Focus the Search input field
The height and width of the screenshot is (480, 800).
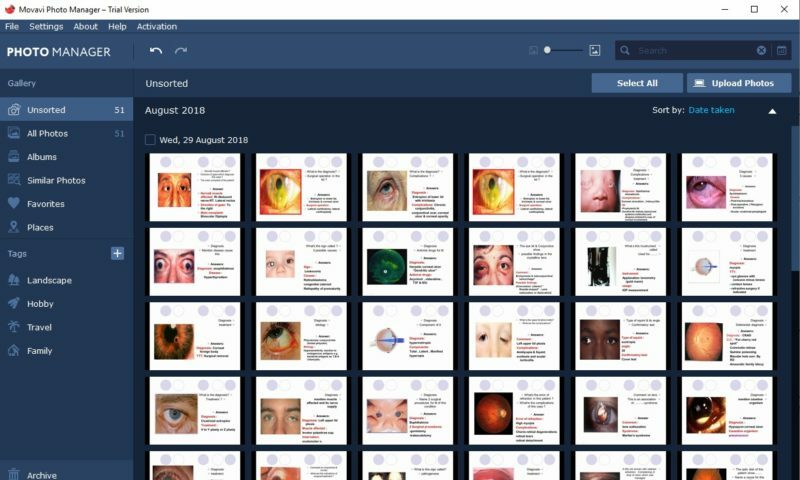pyautogui.click(x=694, y=50)
